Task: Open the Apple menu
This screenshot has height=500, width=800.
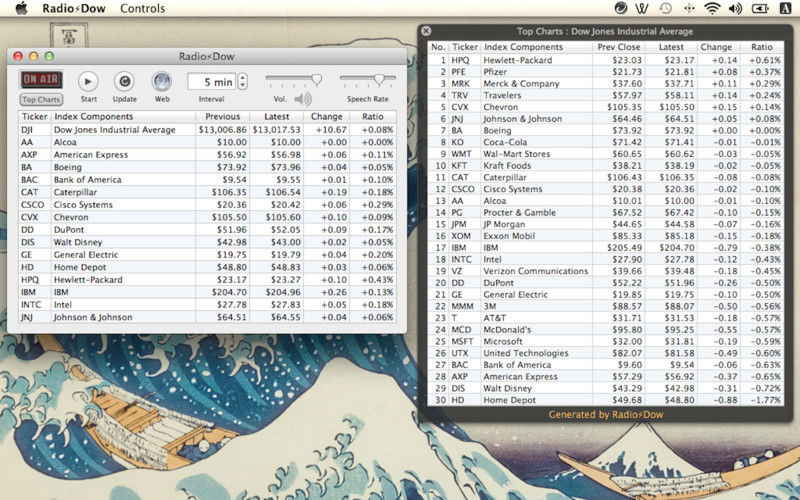Action: [21, 8]
